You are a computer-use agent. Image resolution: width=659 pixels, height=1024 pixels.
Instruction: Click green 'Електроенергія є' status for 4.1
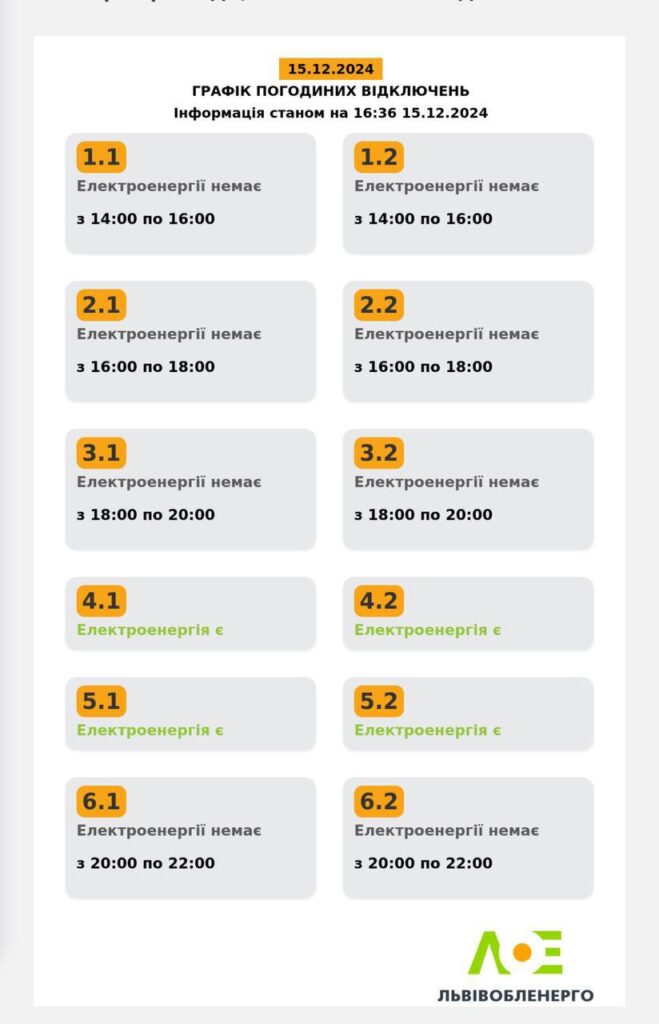[x=150, y=631]
